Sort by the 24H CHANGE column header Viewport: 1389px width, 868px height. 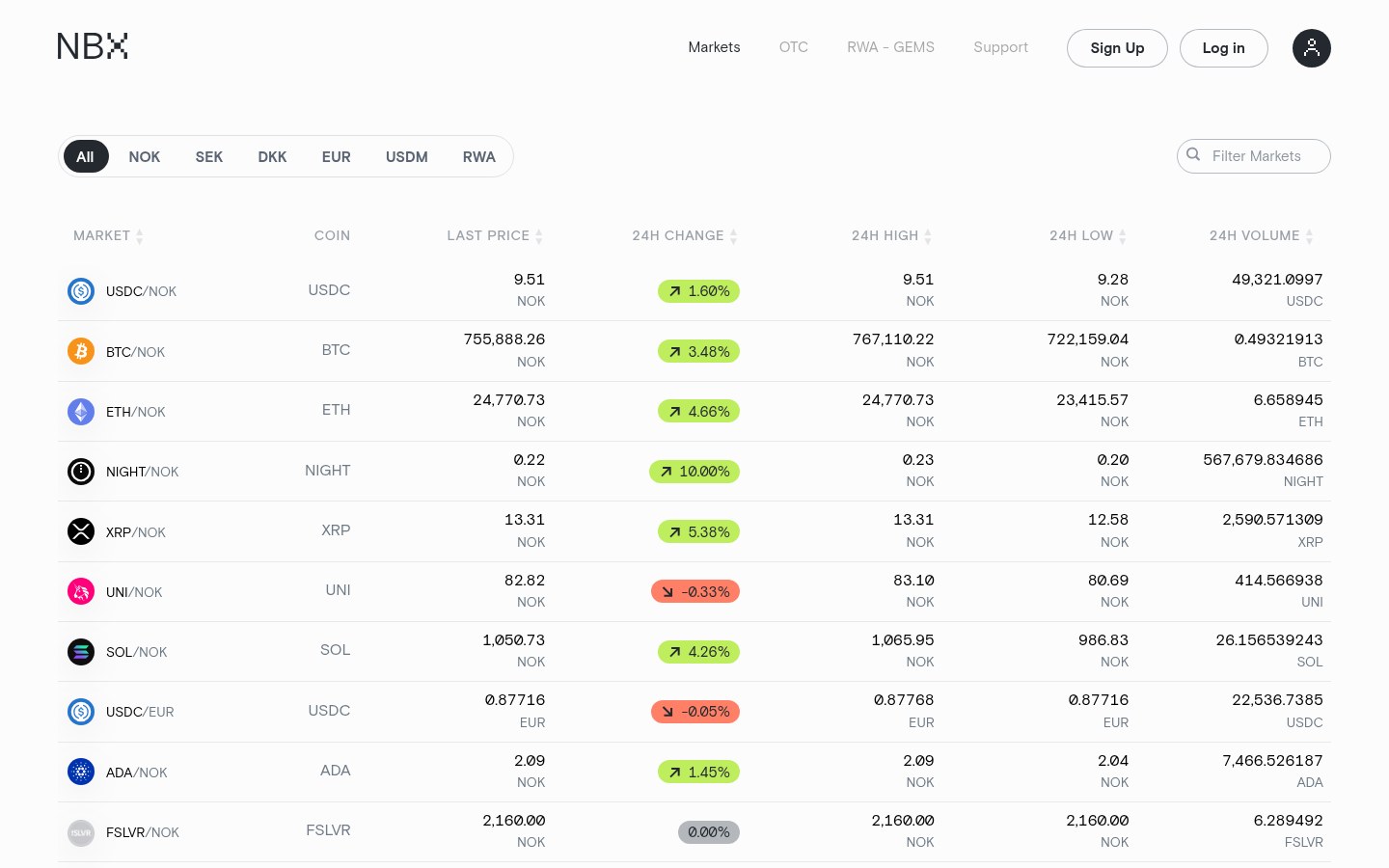coord(685,235)
